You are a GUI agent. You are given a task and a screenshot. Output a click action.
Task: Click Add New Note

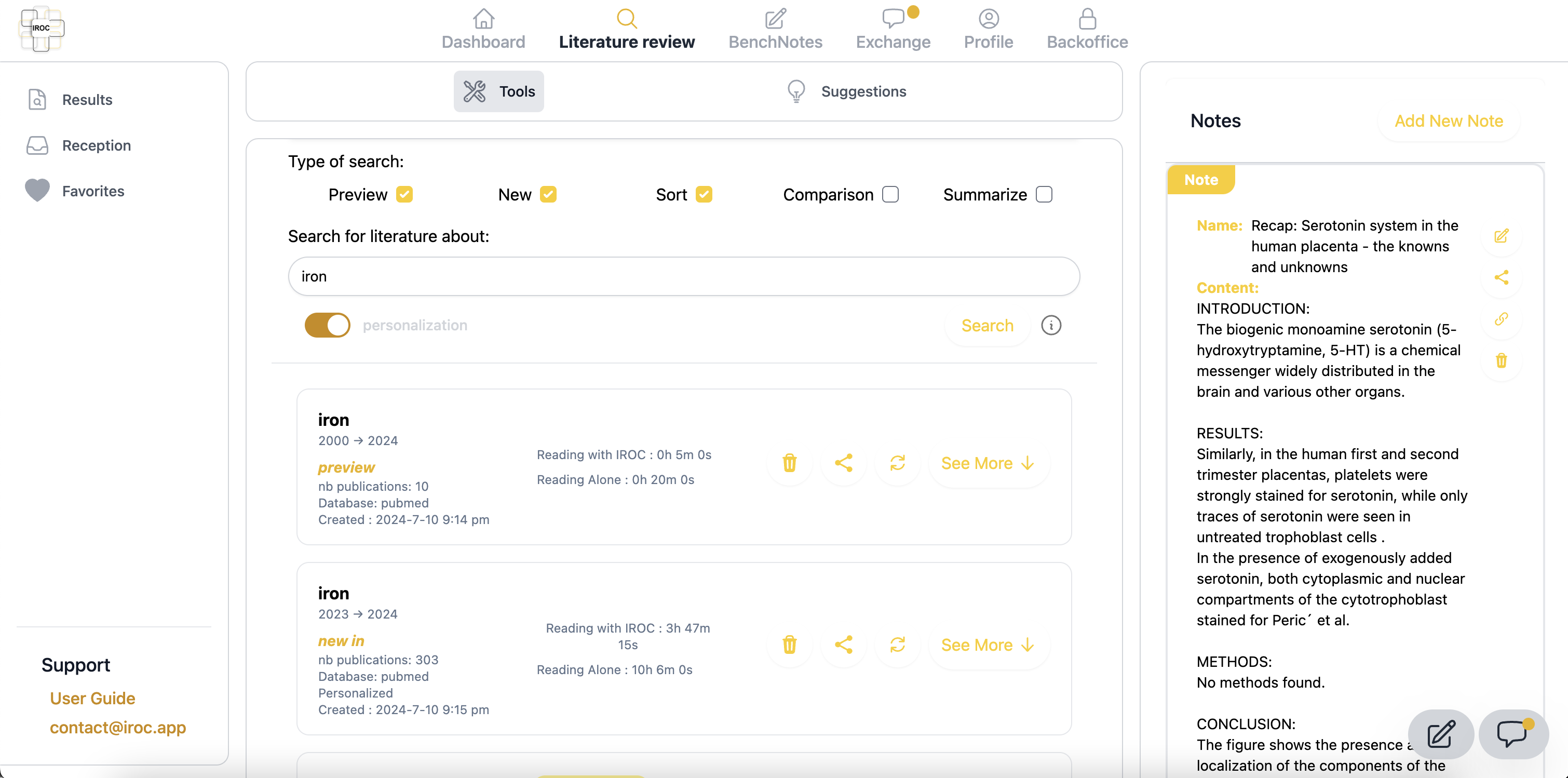tap(1449, 120)
